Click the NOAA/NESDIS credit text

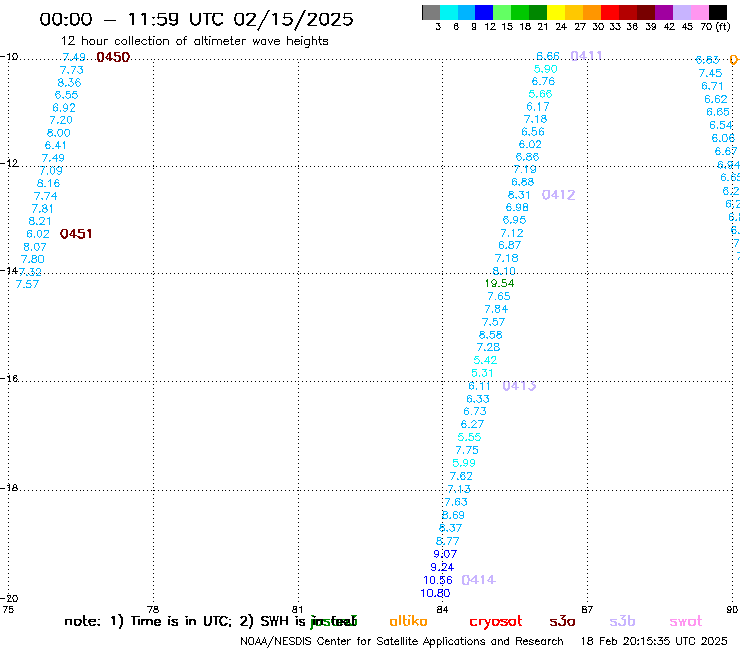point(402,642)
